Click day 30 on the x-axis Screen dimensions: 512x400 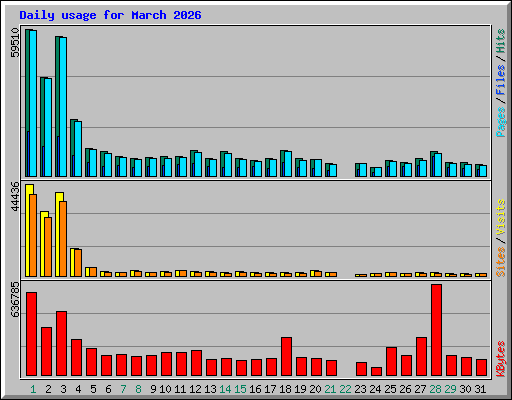pyautogui.click(x=465, y=389)
